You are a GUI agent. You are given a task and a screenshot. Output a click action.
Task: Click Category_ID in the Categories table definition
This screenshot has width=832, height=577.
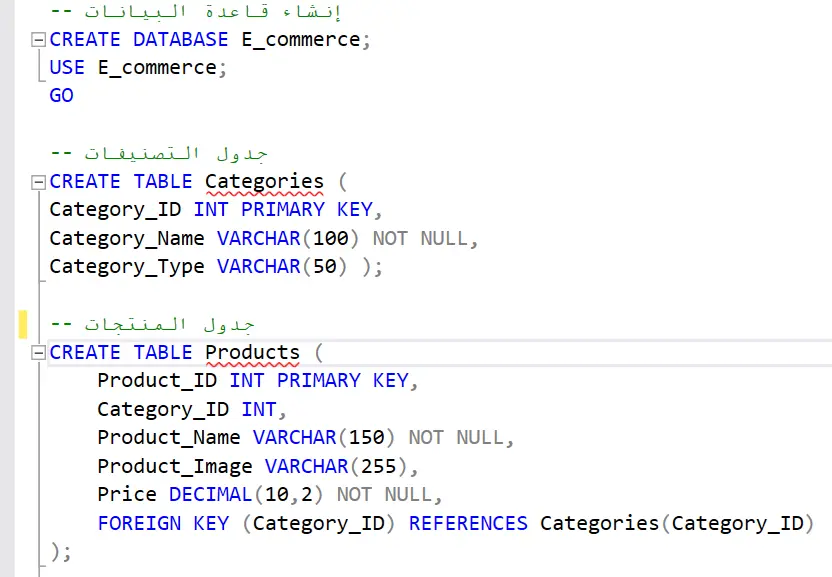tap(115, 210)
